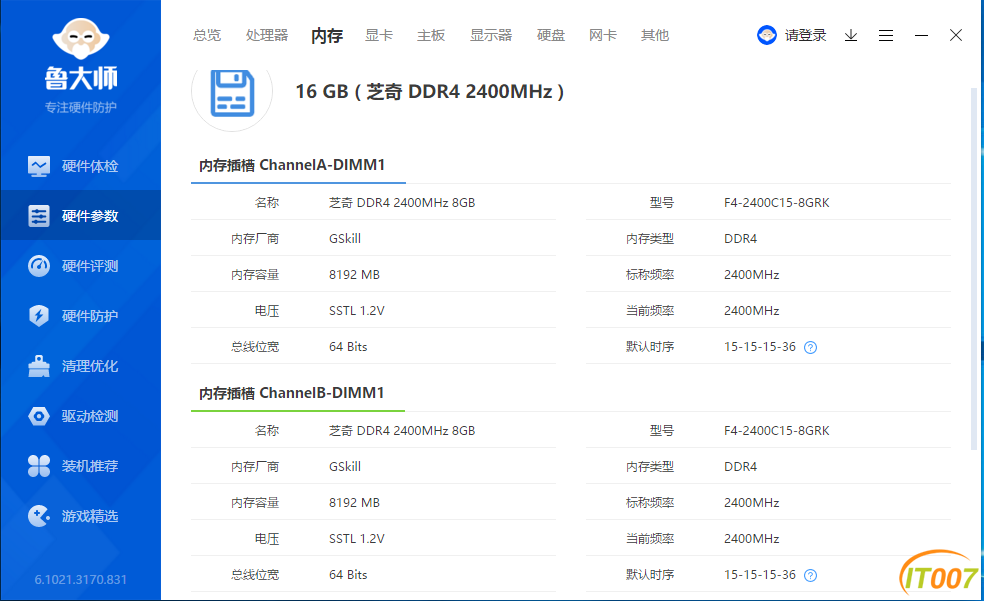The width and height of the screenshot is (984, 601).
Task: Click ChannelB voltage SSTL 1.2V
Action: 356,539
